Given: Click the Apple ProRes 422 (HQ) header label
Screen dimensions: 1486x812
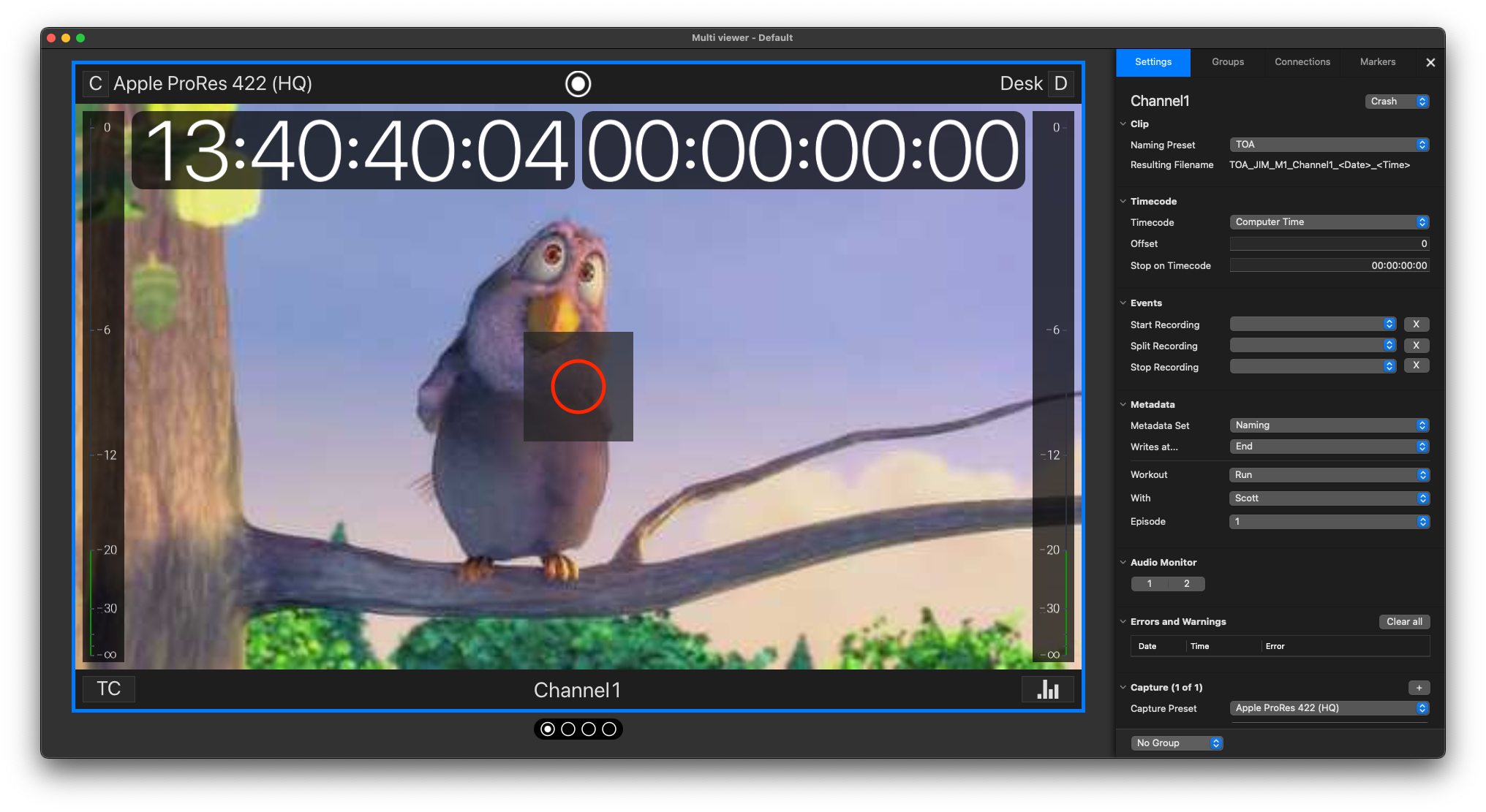Looking at the screenshot, I should (213, 83).
